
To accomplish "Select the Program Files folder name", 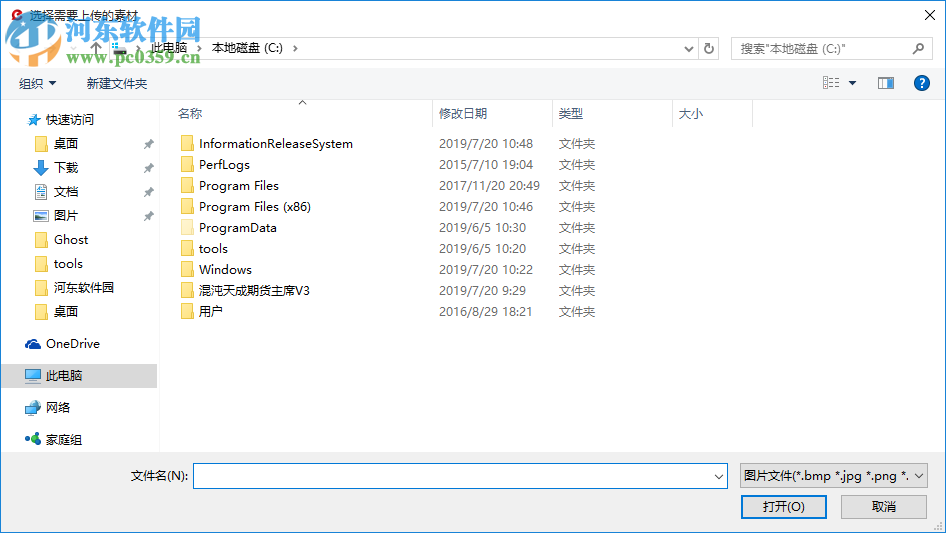I will click(239, 185).
